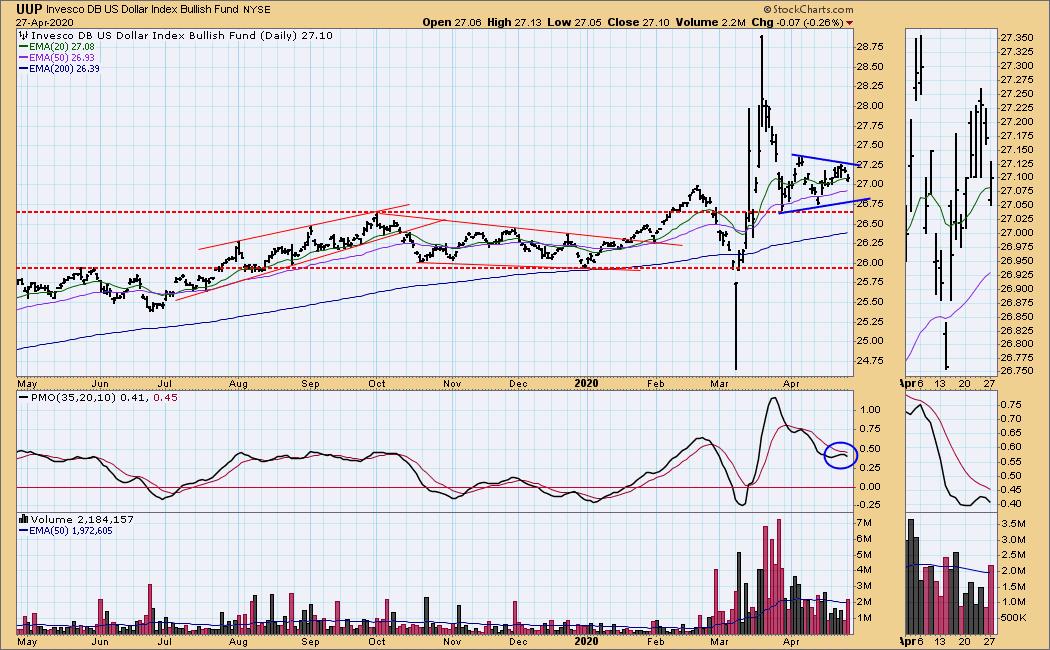This screenshot has height=650, width=1050.
Task: Select the EMA(50) 26.93 legend entry
Action: tap(57, 58)
